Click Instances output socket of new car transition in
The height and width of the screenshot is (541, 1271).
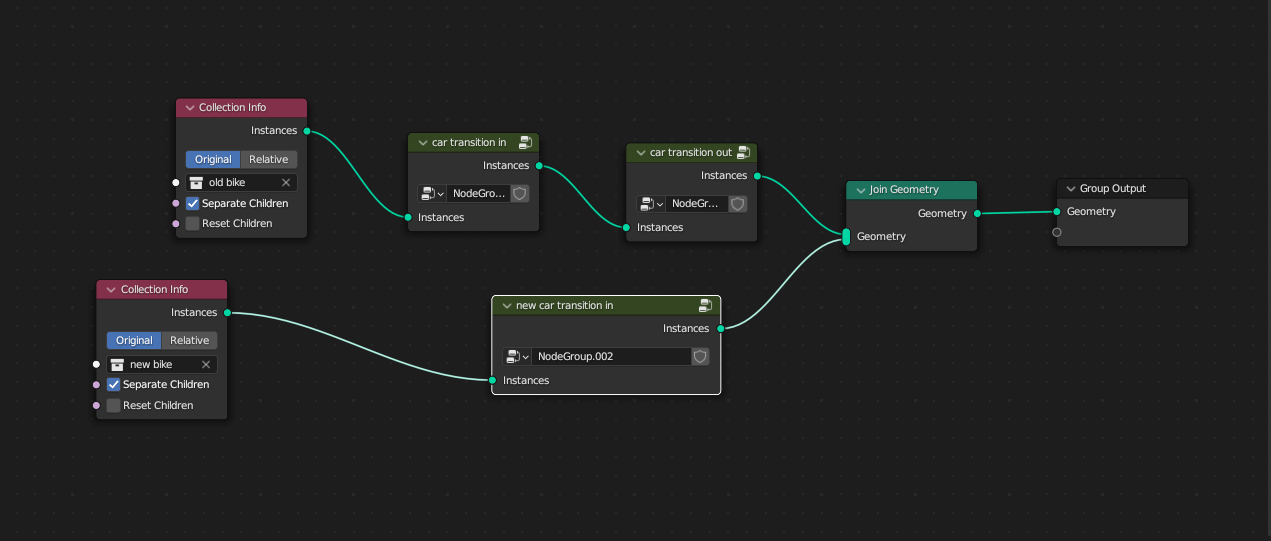coord(721,328)
